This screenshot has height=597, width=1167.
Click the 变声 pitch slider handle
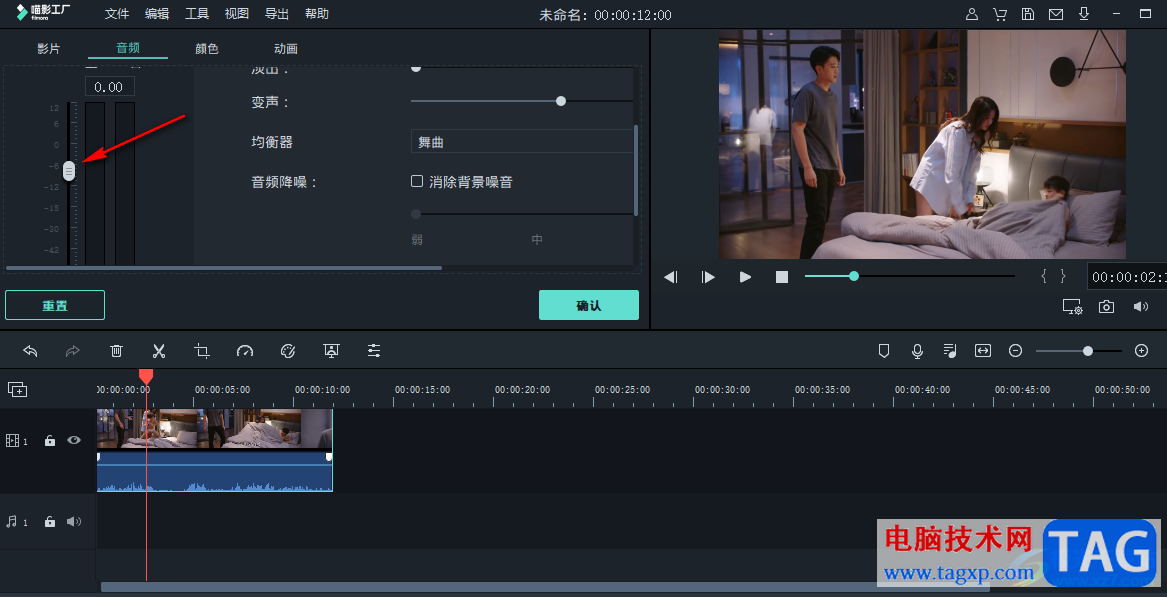(561, 101)
